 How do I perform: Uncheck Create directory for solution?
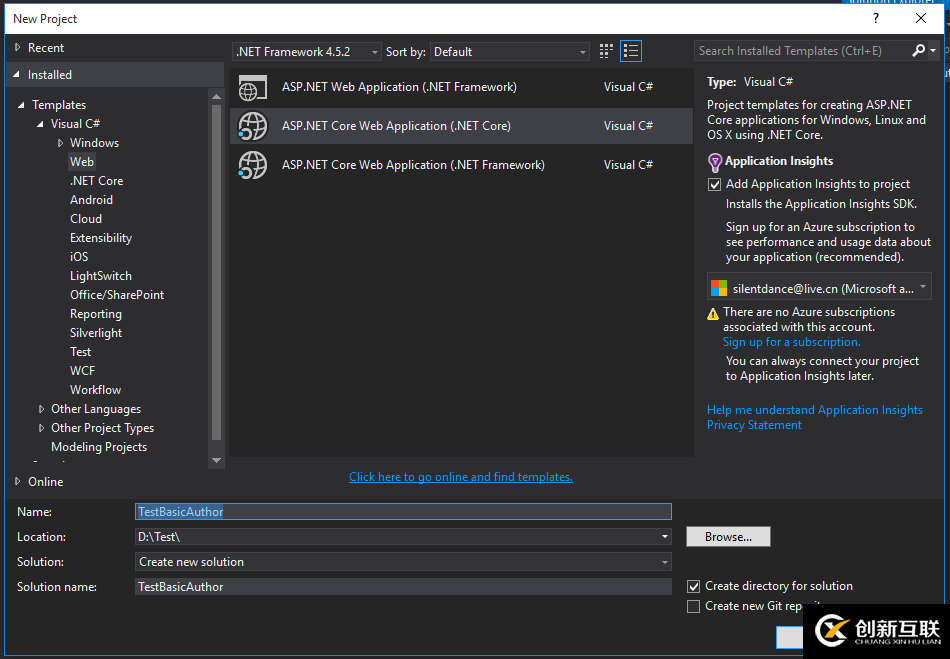coord(694,586)
